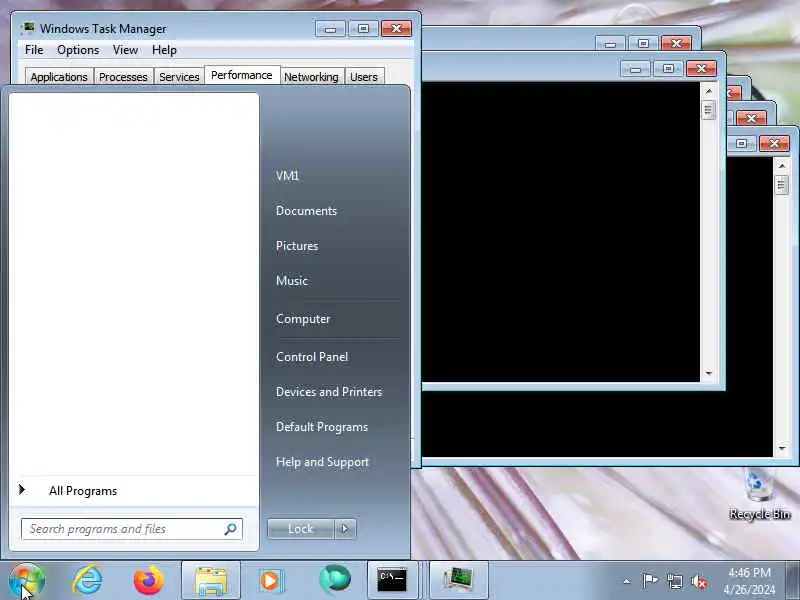Click scroll down arrow in front console window

(x=709, y=373)
